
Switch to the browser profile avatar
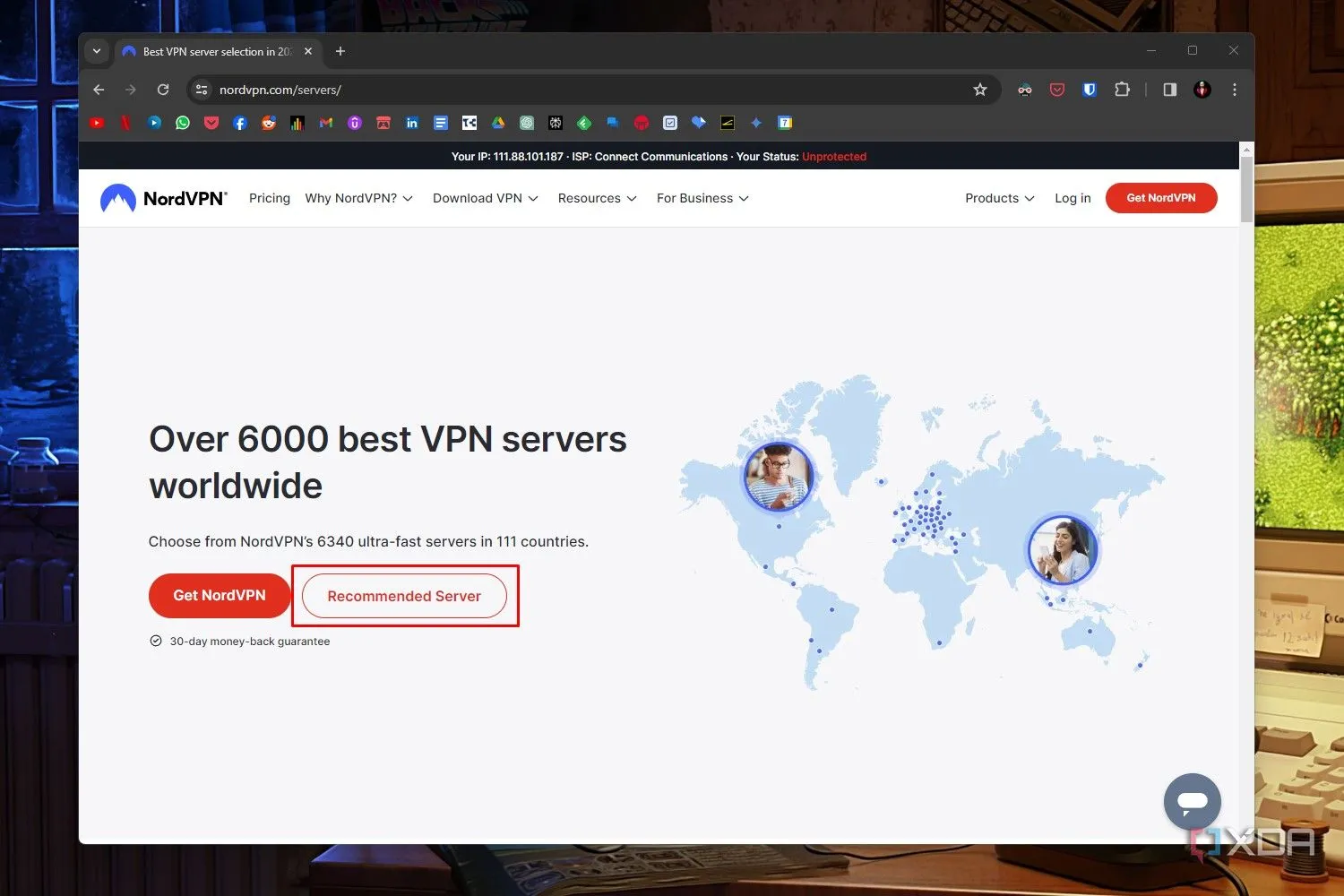click(x=1202, y=90)
